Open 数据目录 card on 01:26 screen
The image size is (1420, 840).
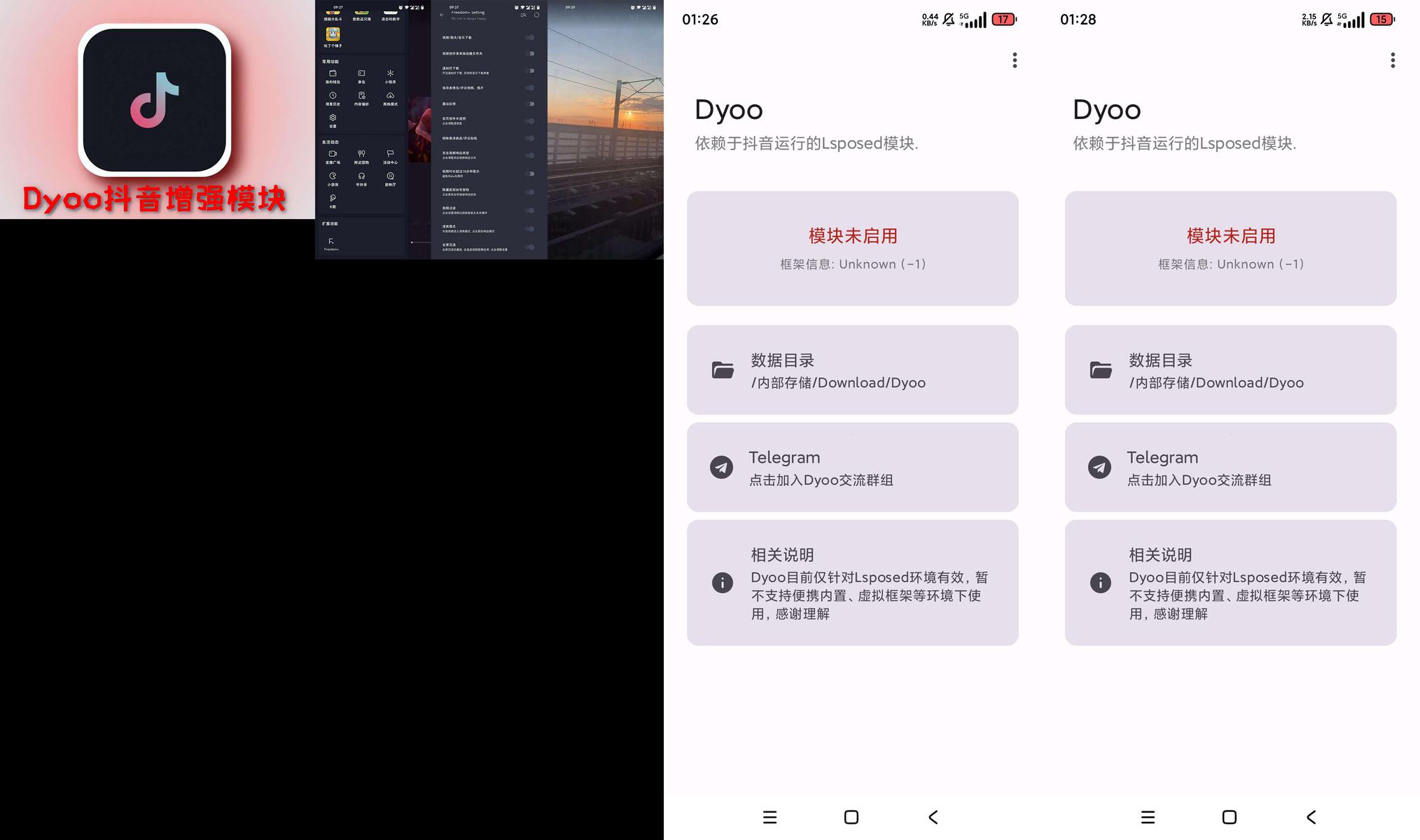pyautogui.click(x=852, y=370)
